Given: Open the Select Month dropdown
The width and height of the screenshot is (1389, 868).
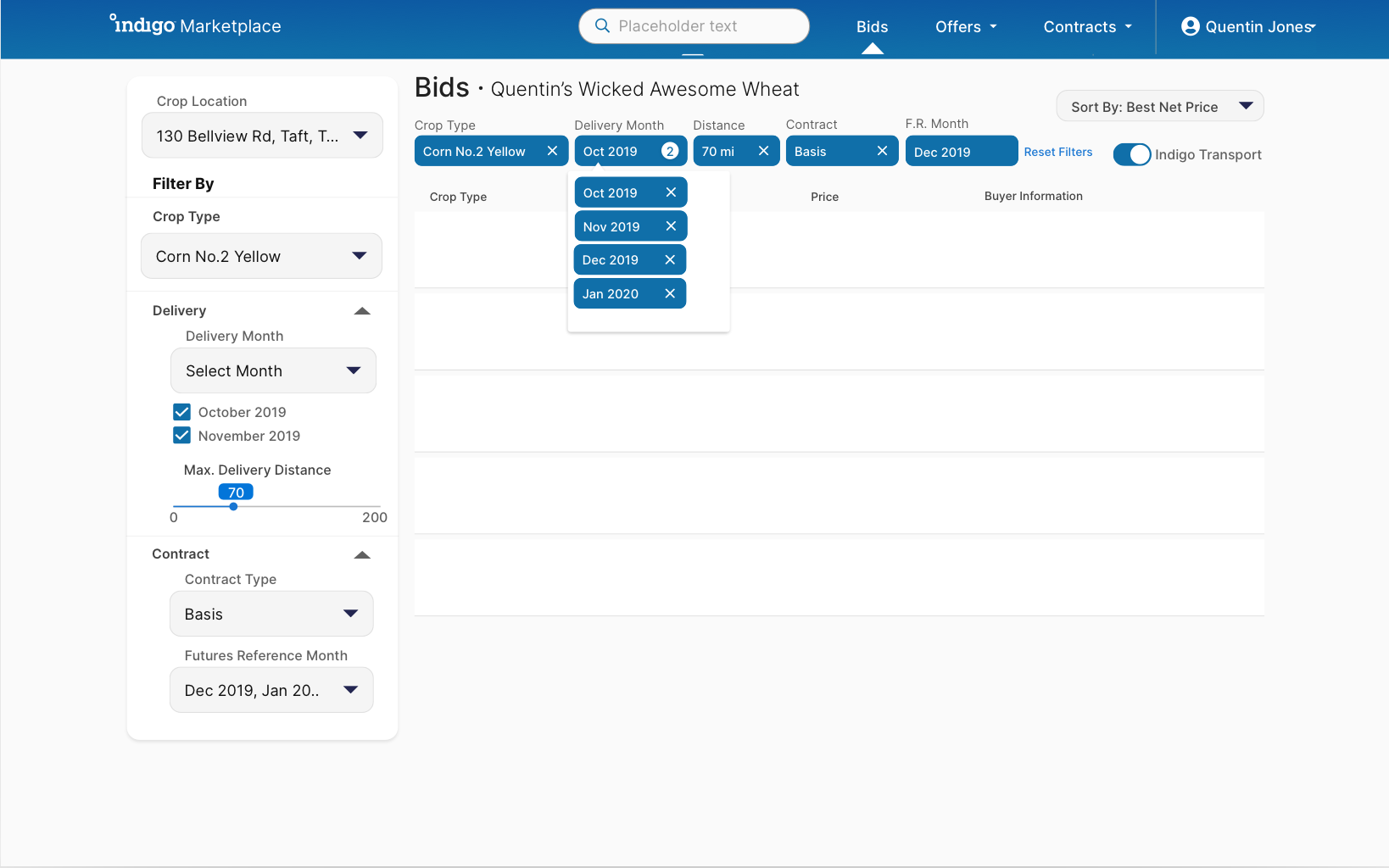Looking at the screenshot, I should tap(273, 370).
